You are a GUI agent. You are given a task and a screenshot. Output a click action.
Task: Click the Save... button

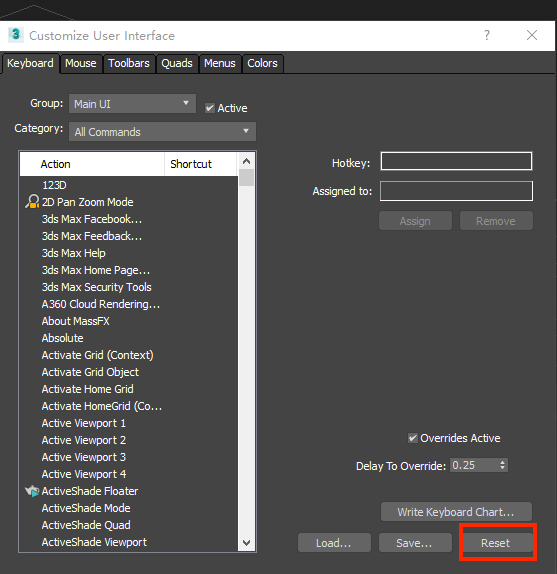click(415, 543)
